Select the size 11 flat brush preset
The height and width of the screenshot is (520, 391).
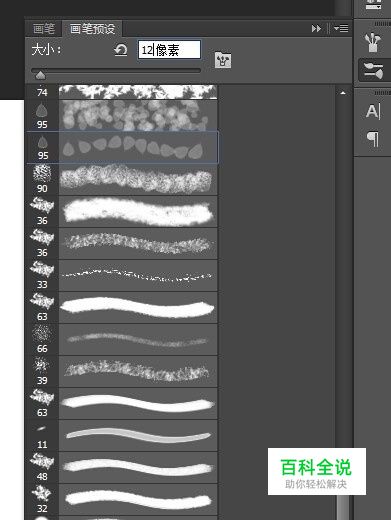click(122, 435)
